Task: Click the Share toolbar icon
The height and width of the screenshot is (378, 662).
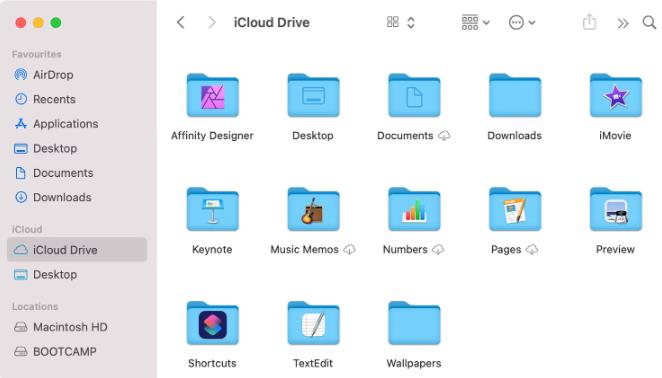Action: coord(589,22)
